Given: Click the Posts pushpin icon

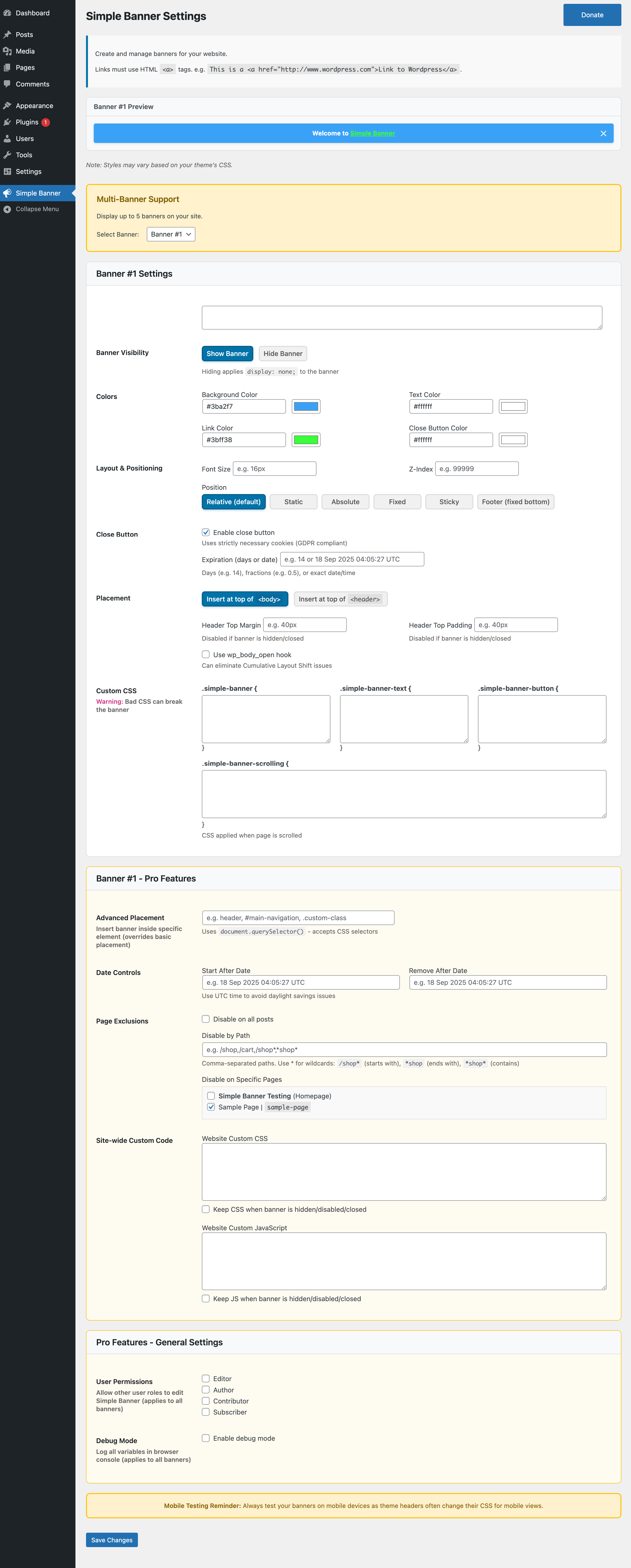Looking at the screenshot, I should coord(7,35).
